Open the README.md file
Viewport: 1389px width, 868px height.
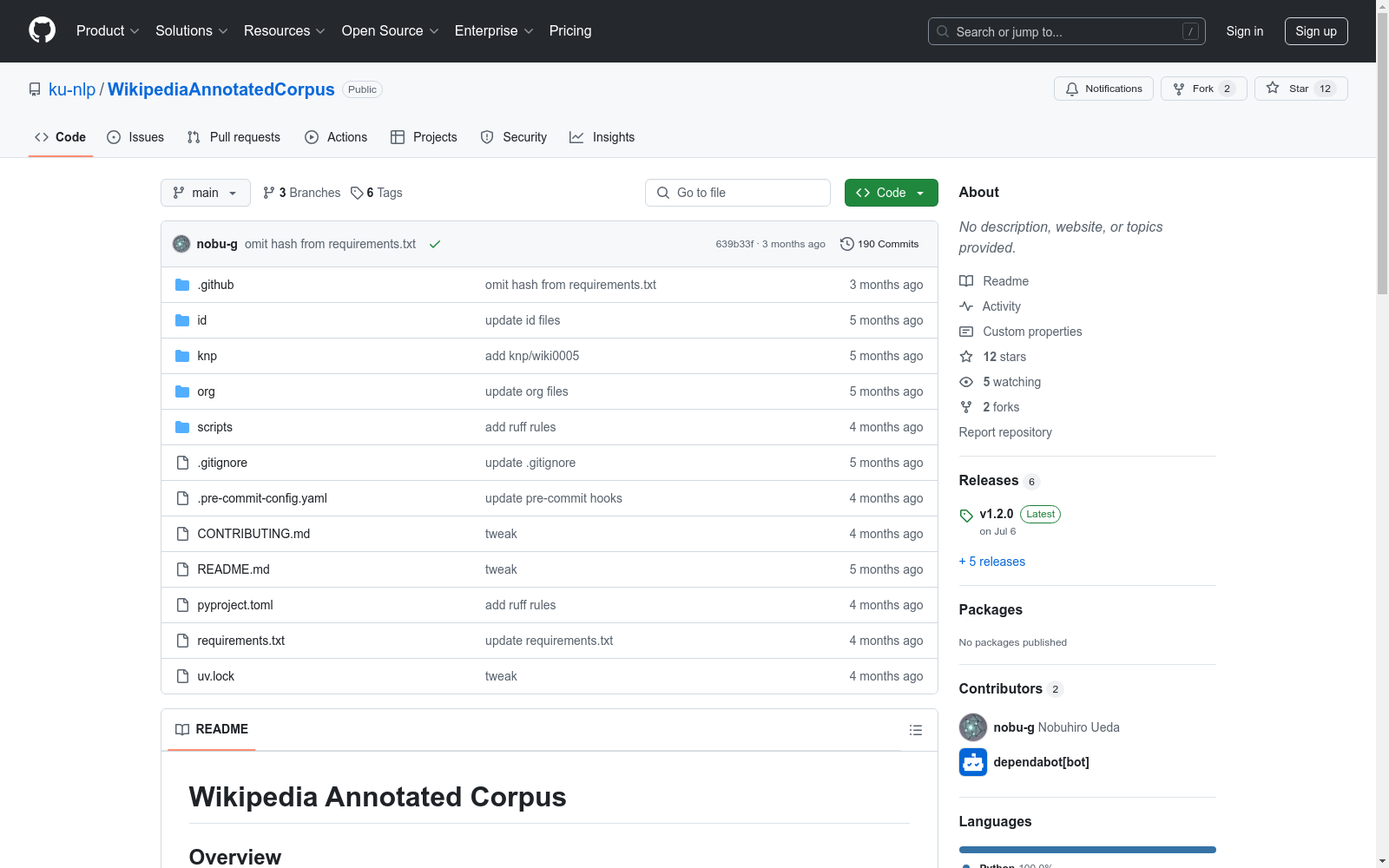(234, 569)
